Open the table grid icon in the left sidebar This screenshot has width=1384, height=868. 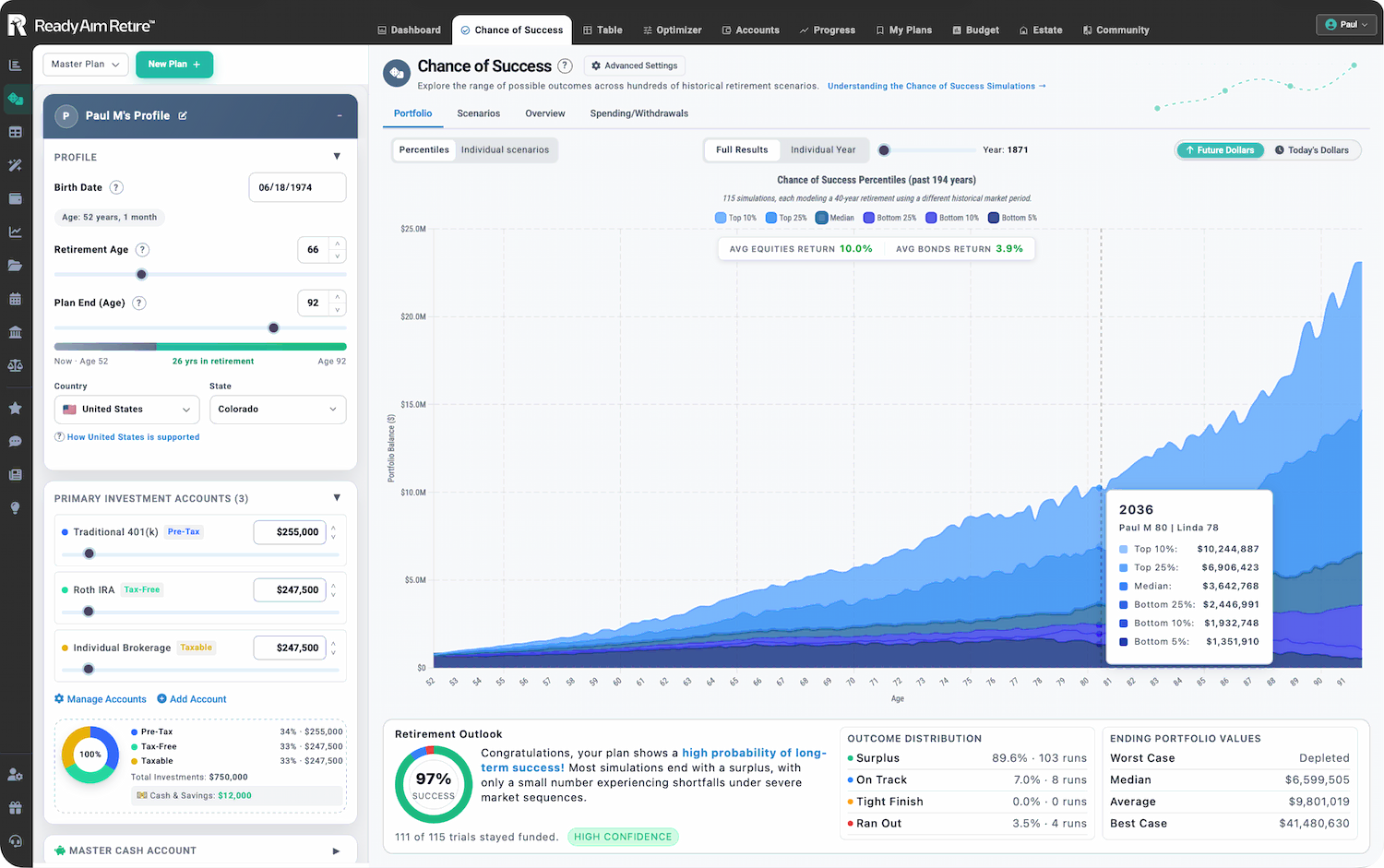(16, 132)
